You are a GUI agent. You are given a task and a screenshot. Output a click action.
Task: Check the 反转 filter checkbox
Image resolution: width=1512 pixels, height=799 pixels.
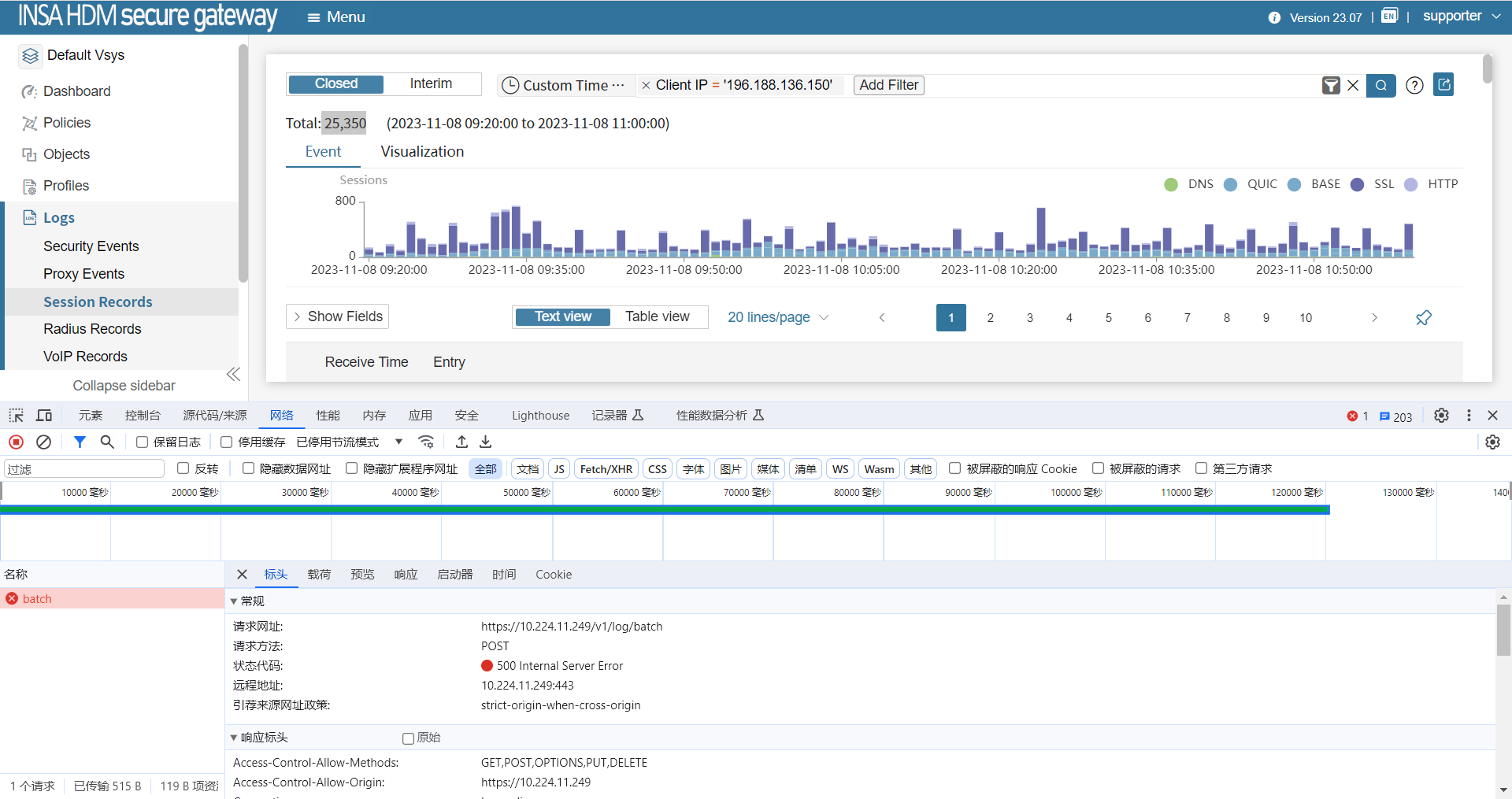pyautogui.click(x=183, y=468)
